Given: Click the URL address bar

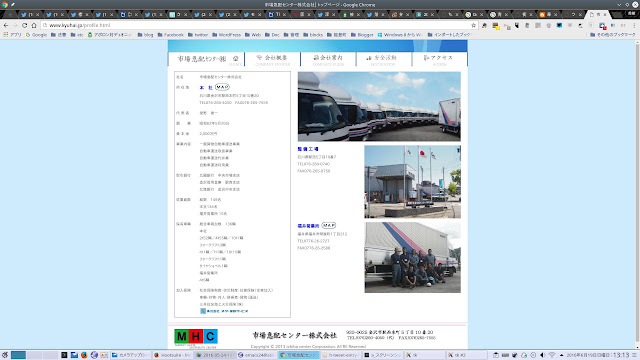Looking at the screenshot, I should (x=259, y=25).
